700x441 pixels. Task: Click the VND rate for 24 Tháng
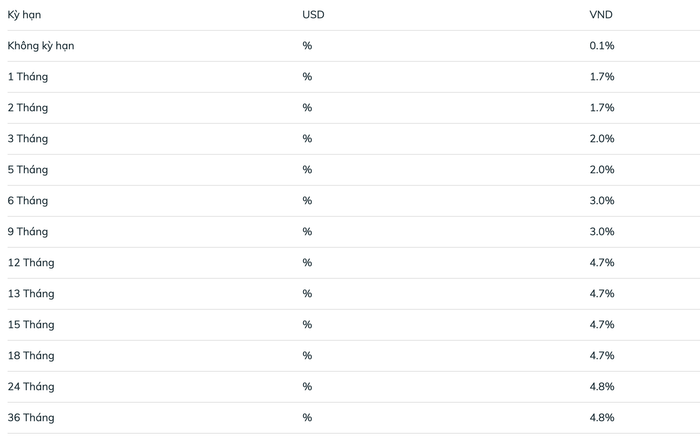[x=602, y=387]
